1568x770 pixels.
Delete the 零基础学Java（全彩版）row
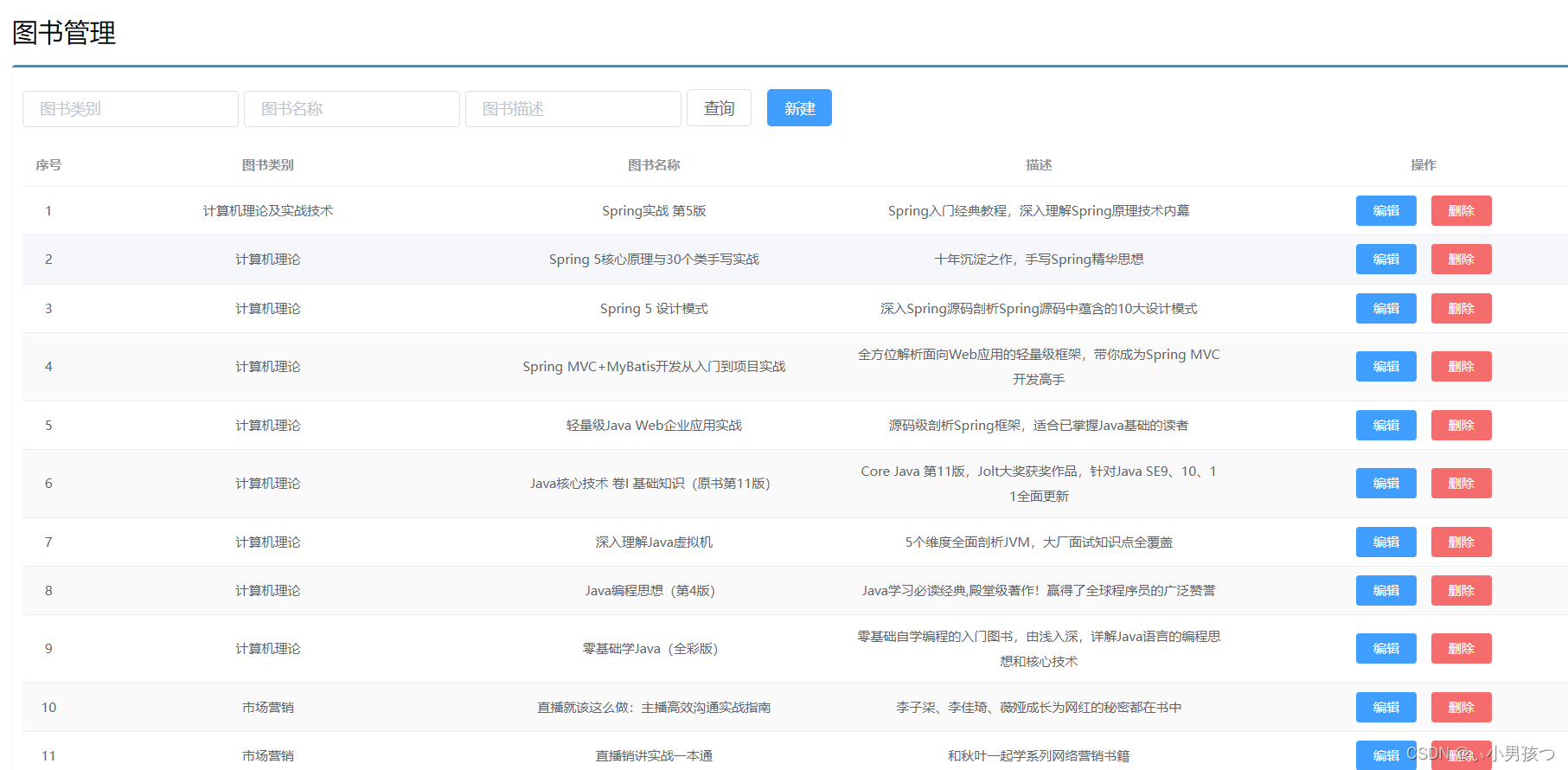(1461, 649)
